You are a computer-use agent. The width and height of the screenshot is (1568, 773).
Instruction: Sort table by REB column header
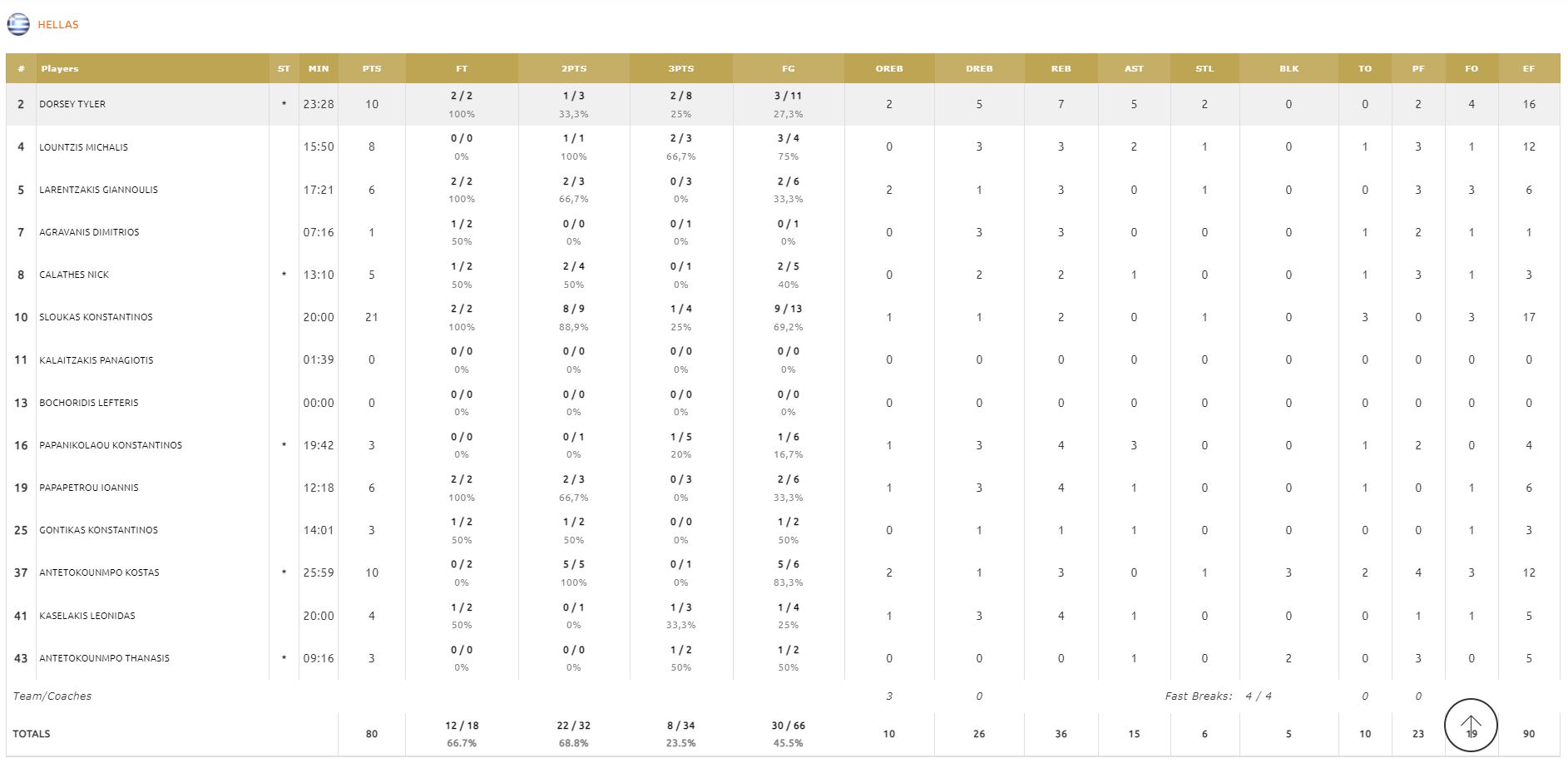coord(1061,68)
